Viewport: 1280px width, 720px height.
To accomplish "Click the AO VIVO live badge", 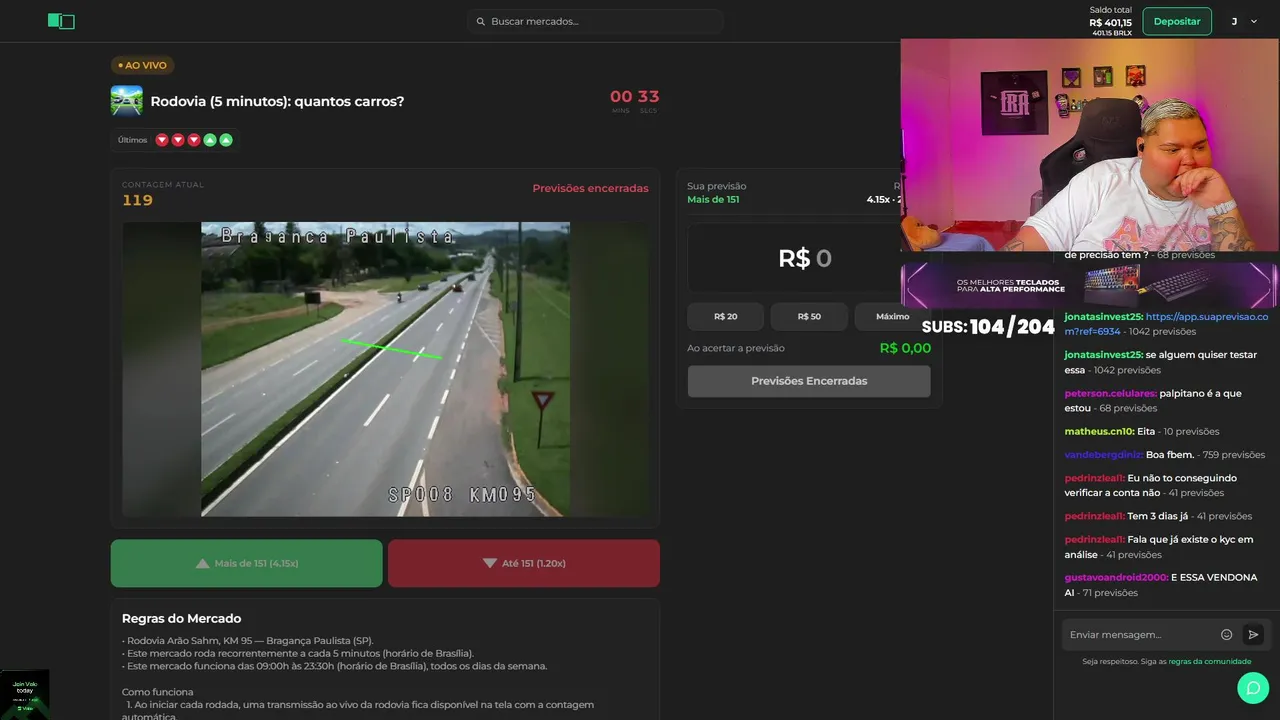I will pos(142,65).
